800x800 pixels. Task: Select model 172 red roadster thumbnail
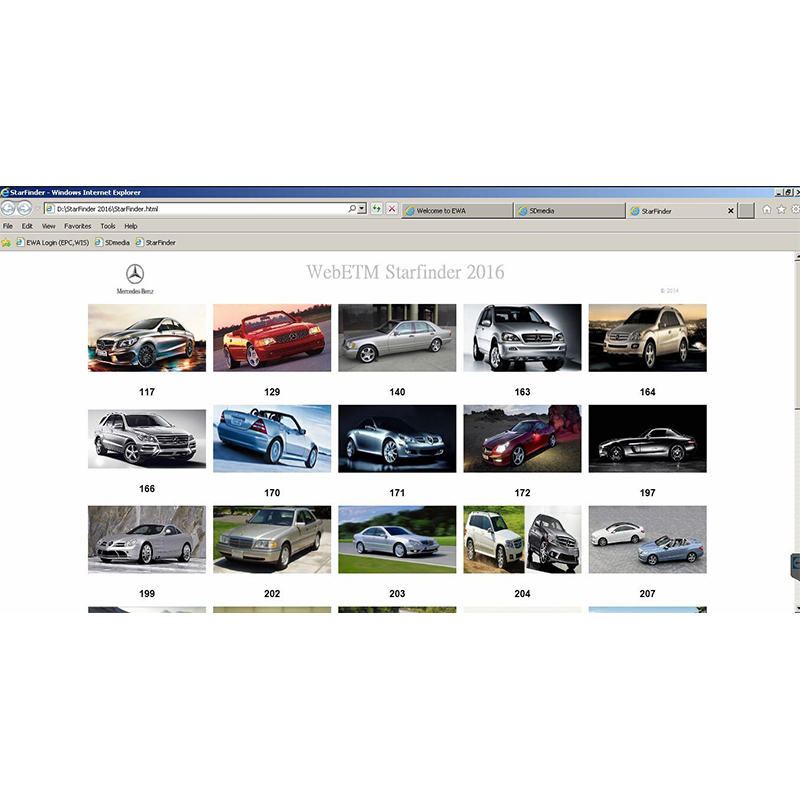(522, 439)
